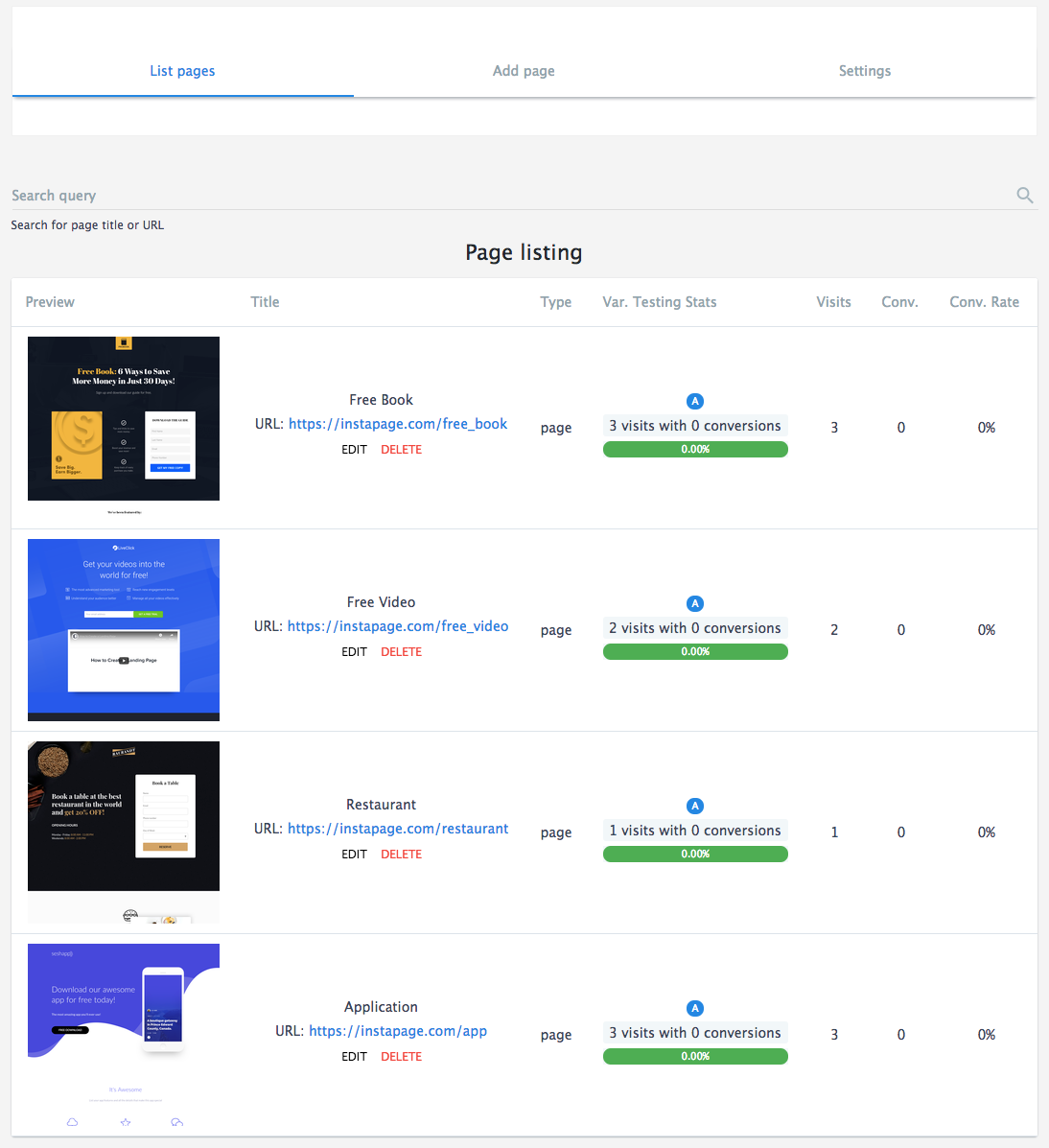This screenshot has height=1148, width=1049.
Task: Visit the instapage.com/app link
Action: [398, 1031]
